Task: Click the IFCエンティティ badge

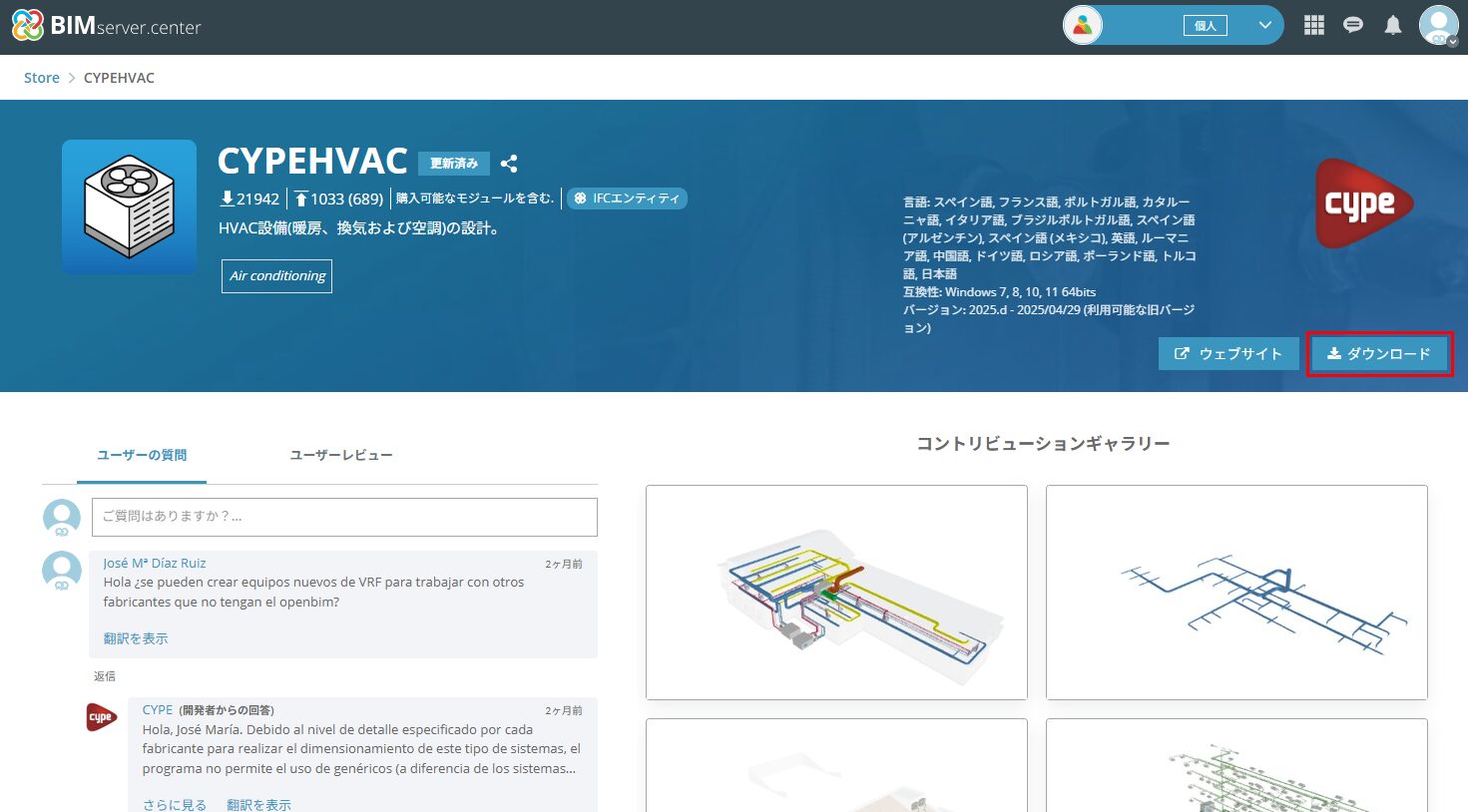Action: [x=627, y=199]
